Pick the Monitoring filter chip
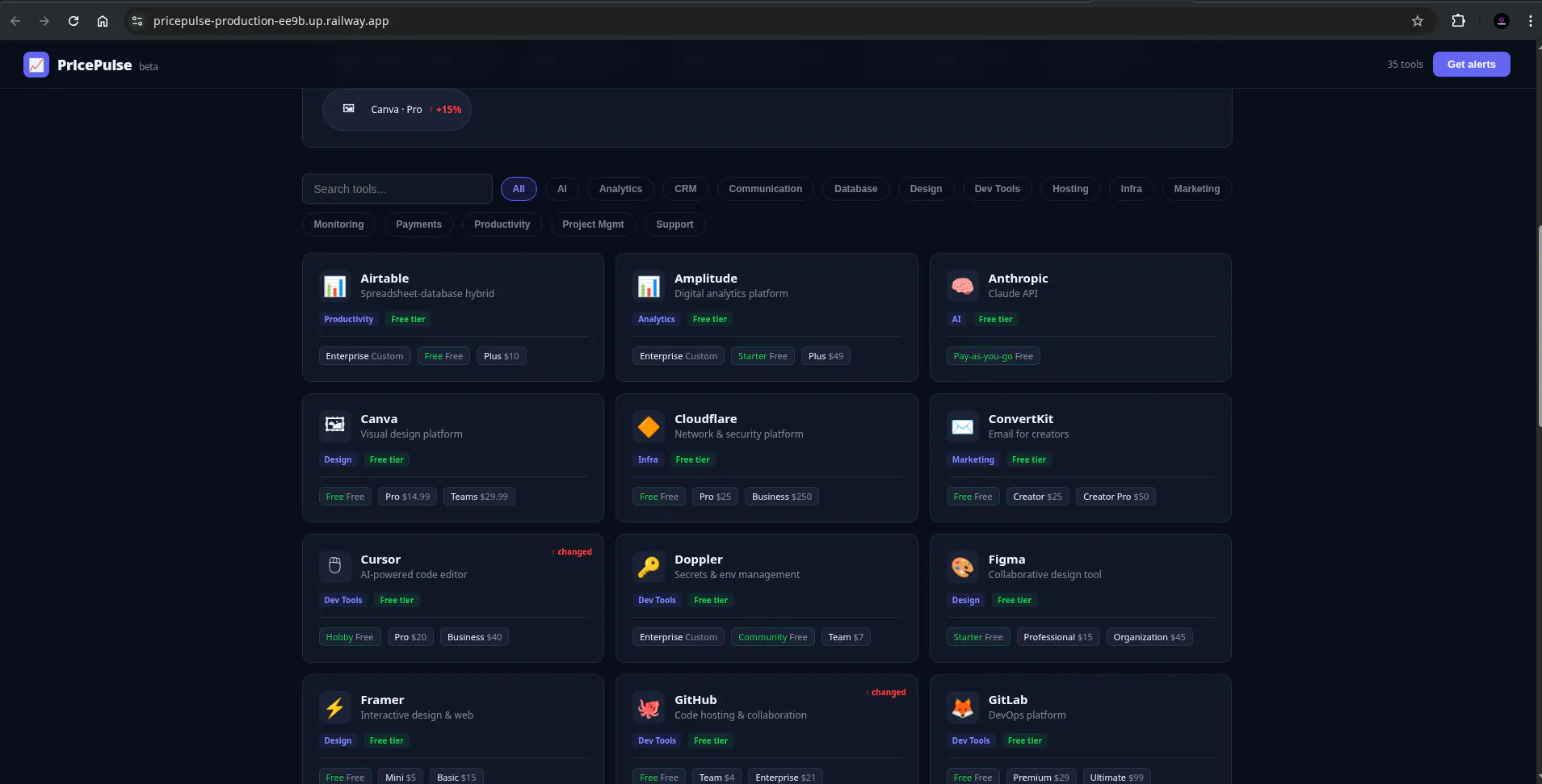Image resolution: width=1542 pixels, height=784 pixels. point(338,224)
